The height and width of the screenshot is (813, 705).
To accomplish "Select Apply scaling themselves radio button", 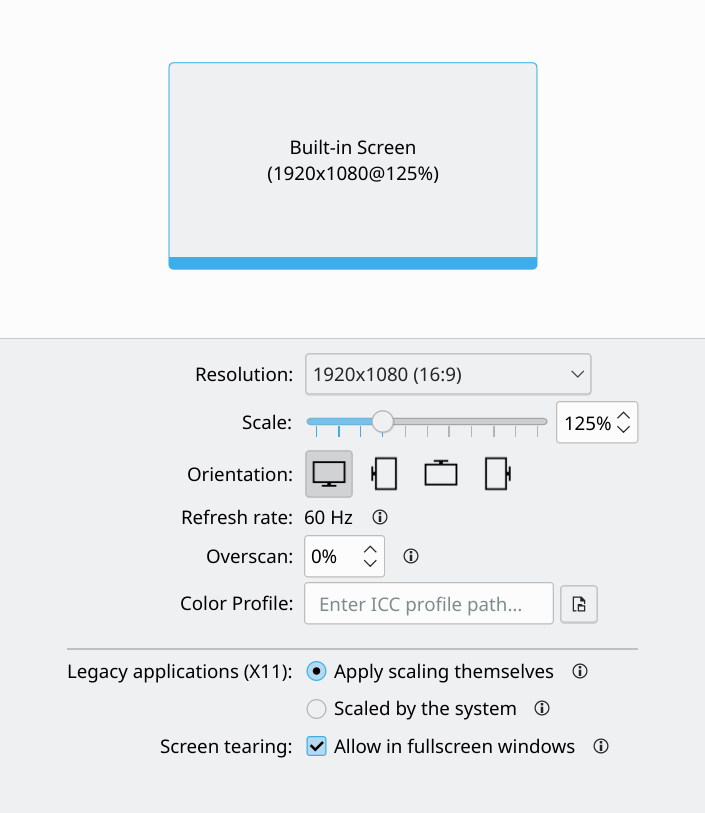I will pos(317,671).
